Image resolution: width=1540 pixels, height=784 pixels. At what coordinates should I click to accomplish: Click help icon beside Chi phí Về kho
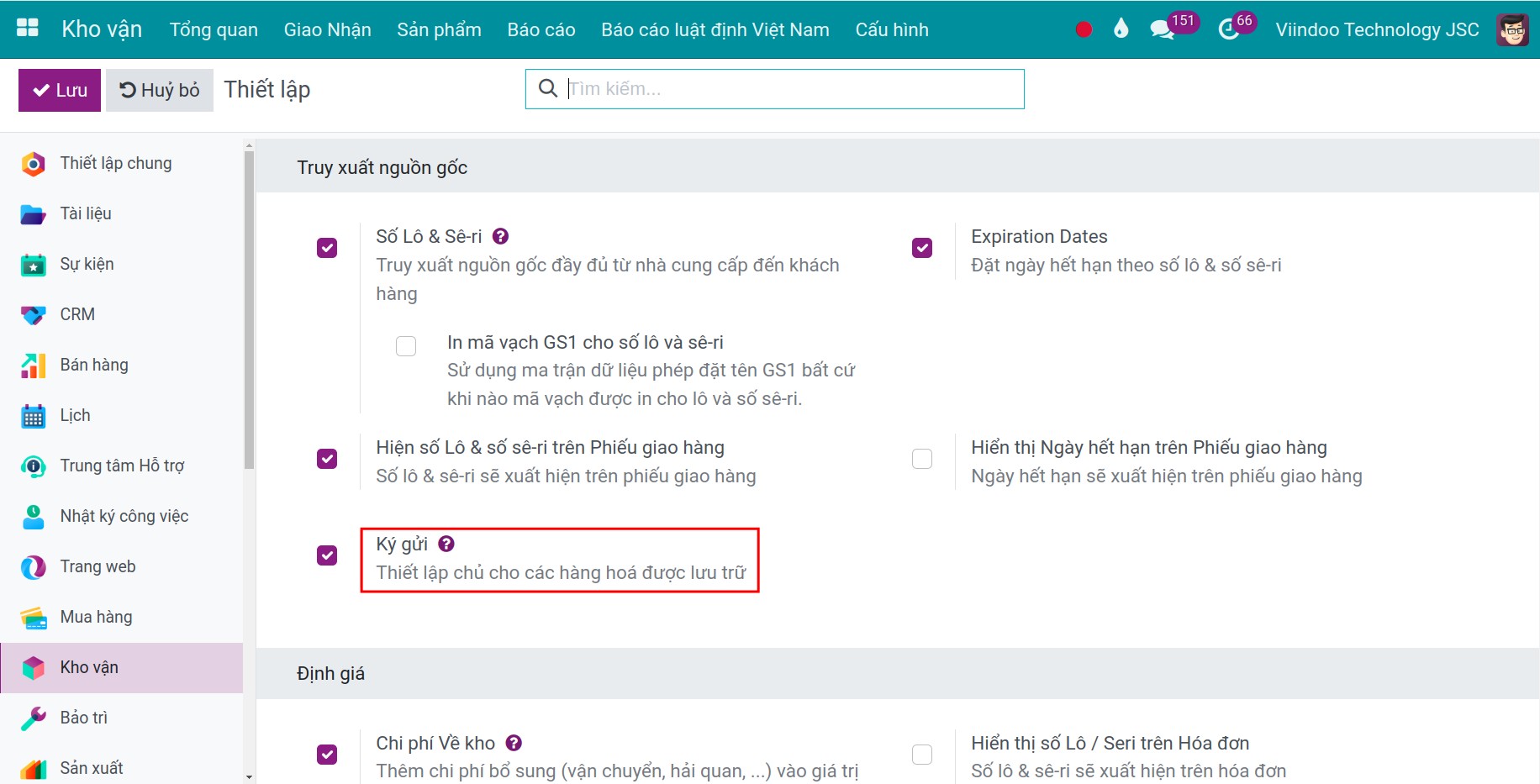[514, 743]
